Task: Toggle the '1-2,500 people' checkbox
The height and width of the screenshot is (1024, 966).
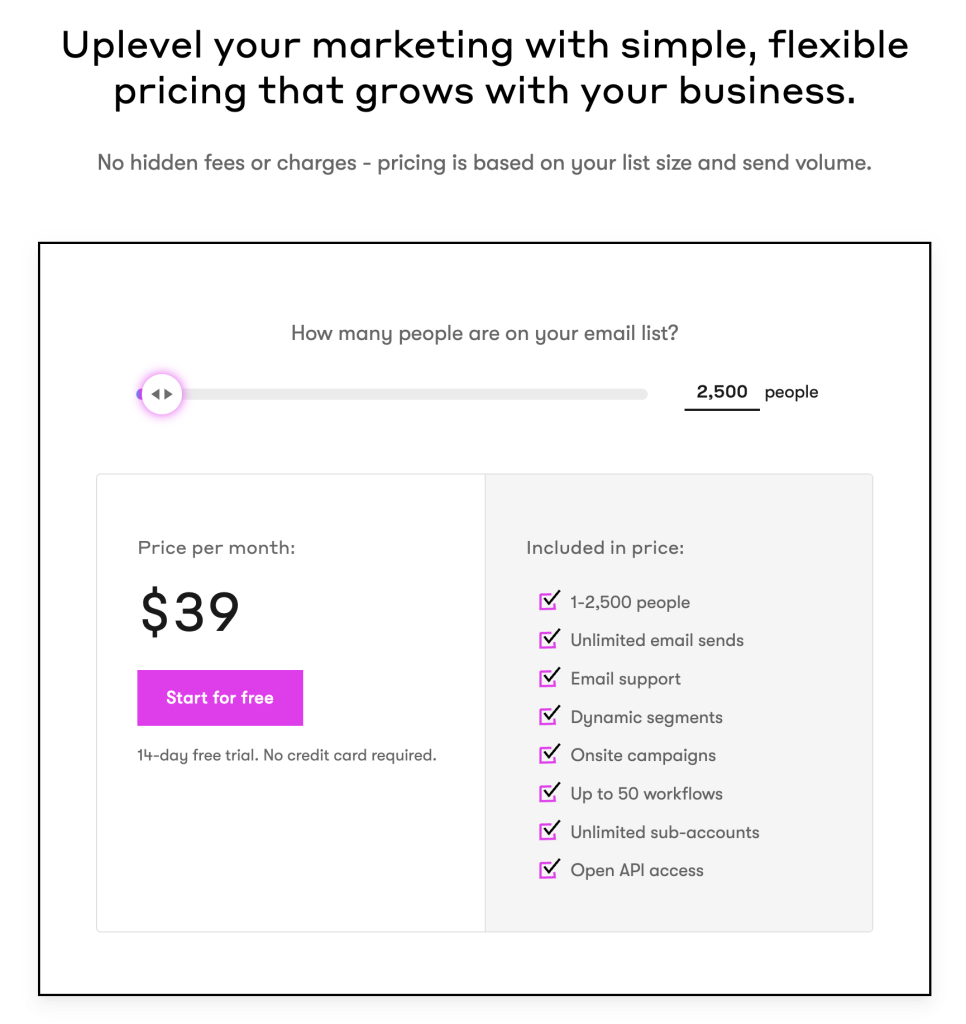Action: (548, 601)
